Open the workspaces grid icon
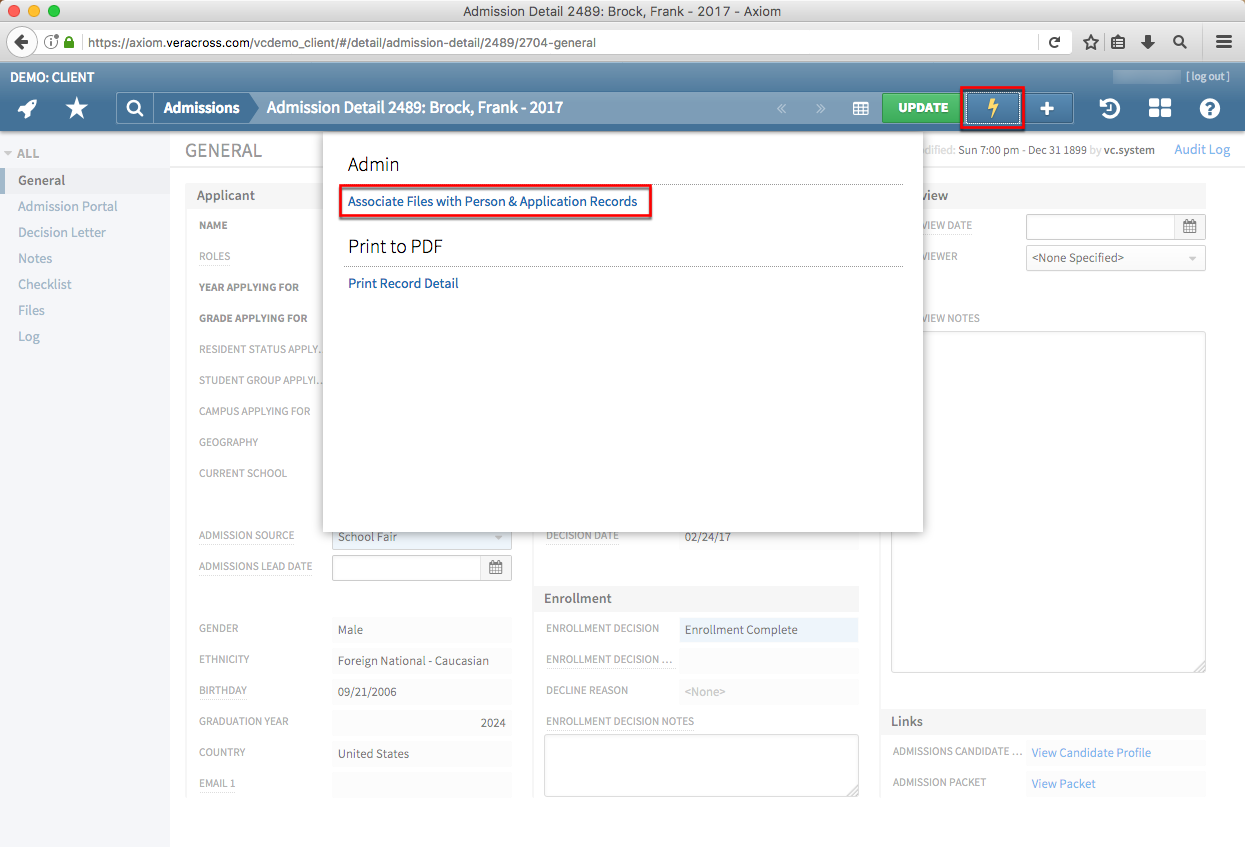The width and height of the screenshot is (1245, 847). coord(1159,107)
